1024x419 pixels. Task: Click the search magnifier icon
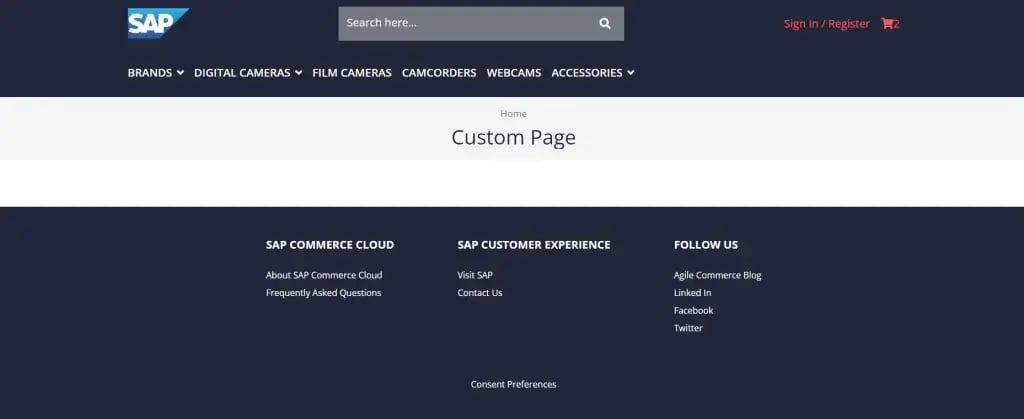(605, 23)
